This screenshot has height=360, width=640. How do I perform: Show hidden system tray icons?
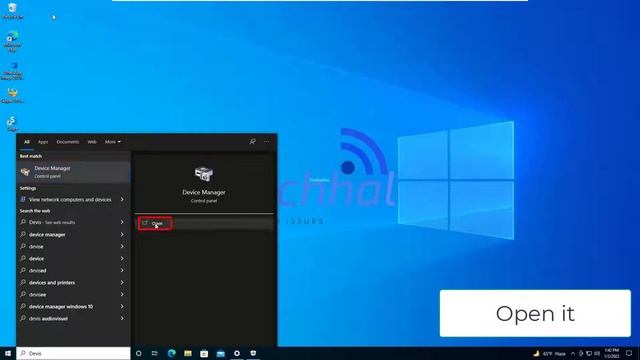coord(573,353)
